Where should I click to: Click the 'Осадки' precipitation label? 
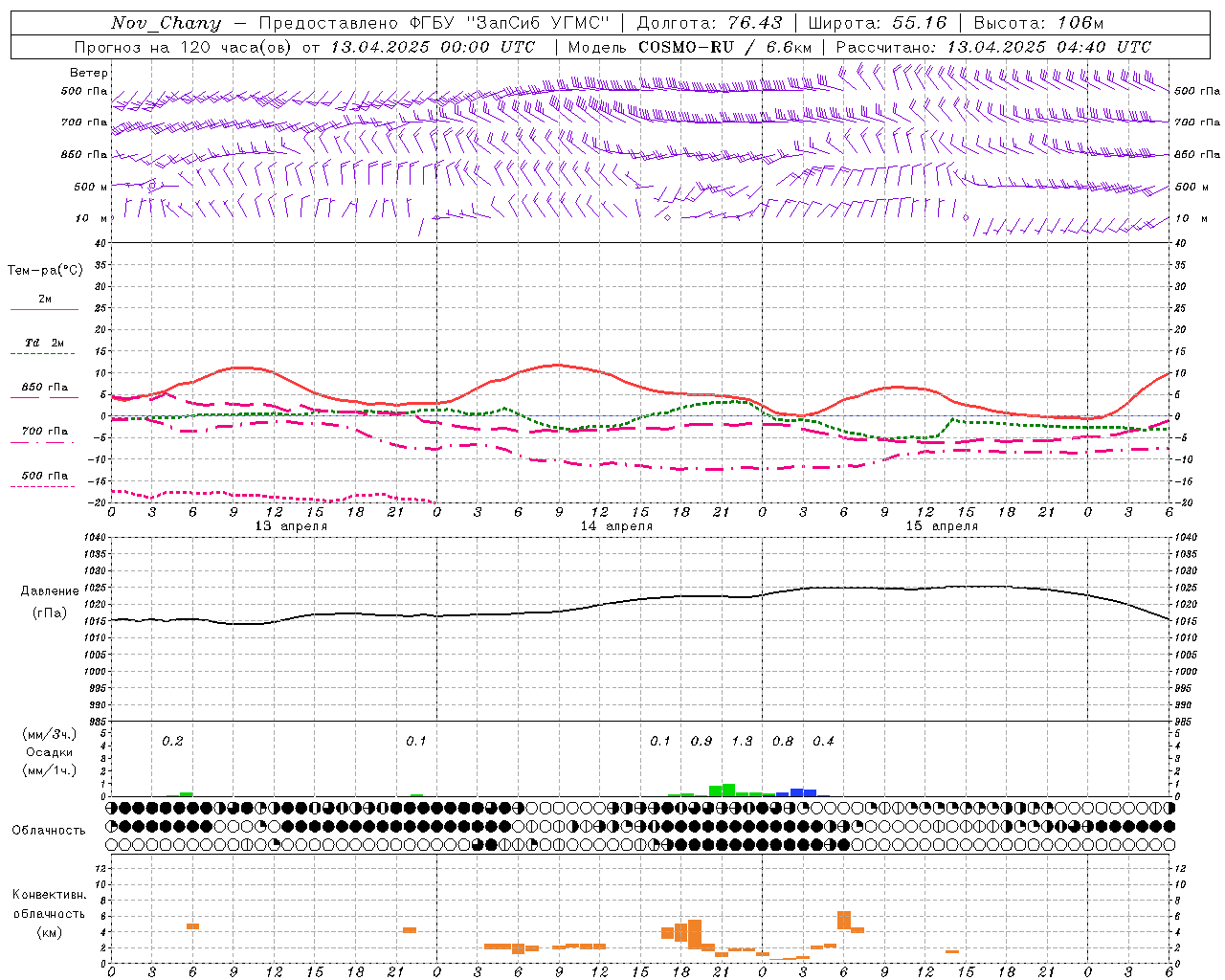coord(50,752)
